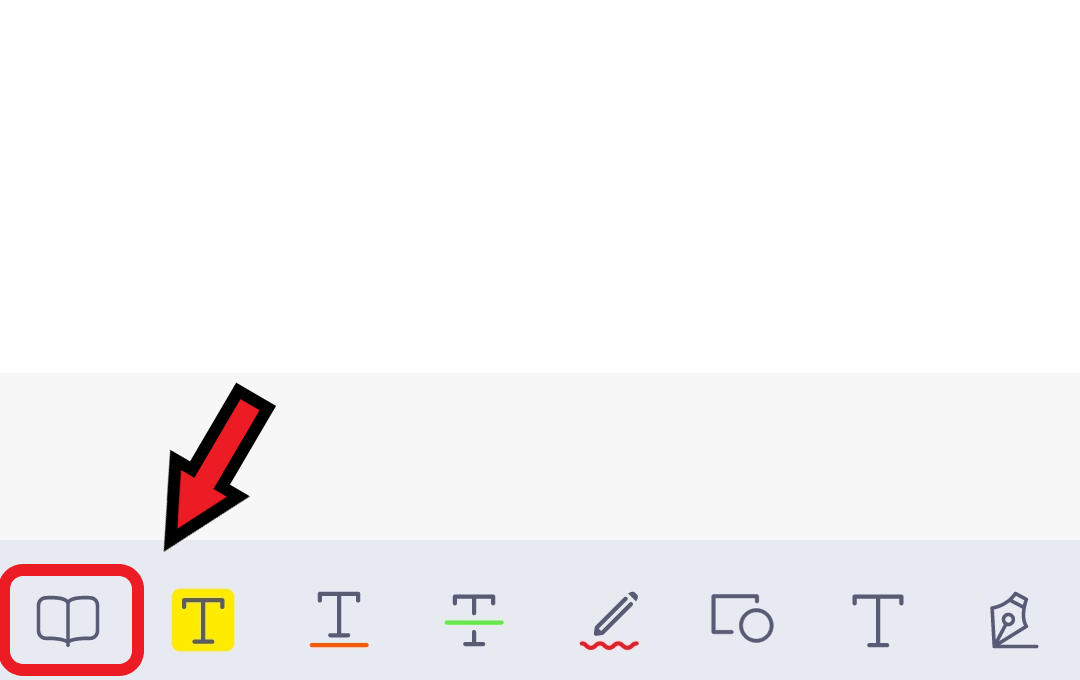Enable freehand drawing with the pencil icon
This screenshot has height=680, width=1080.
[610, 620]
